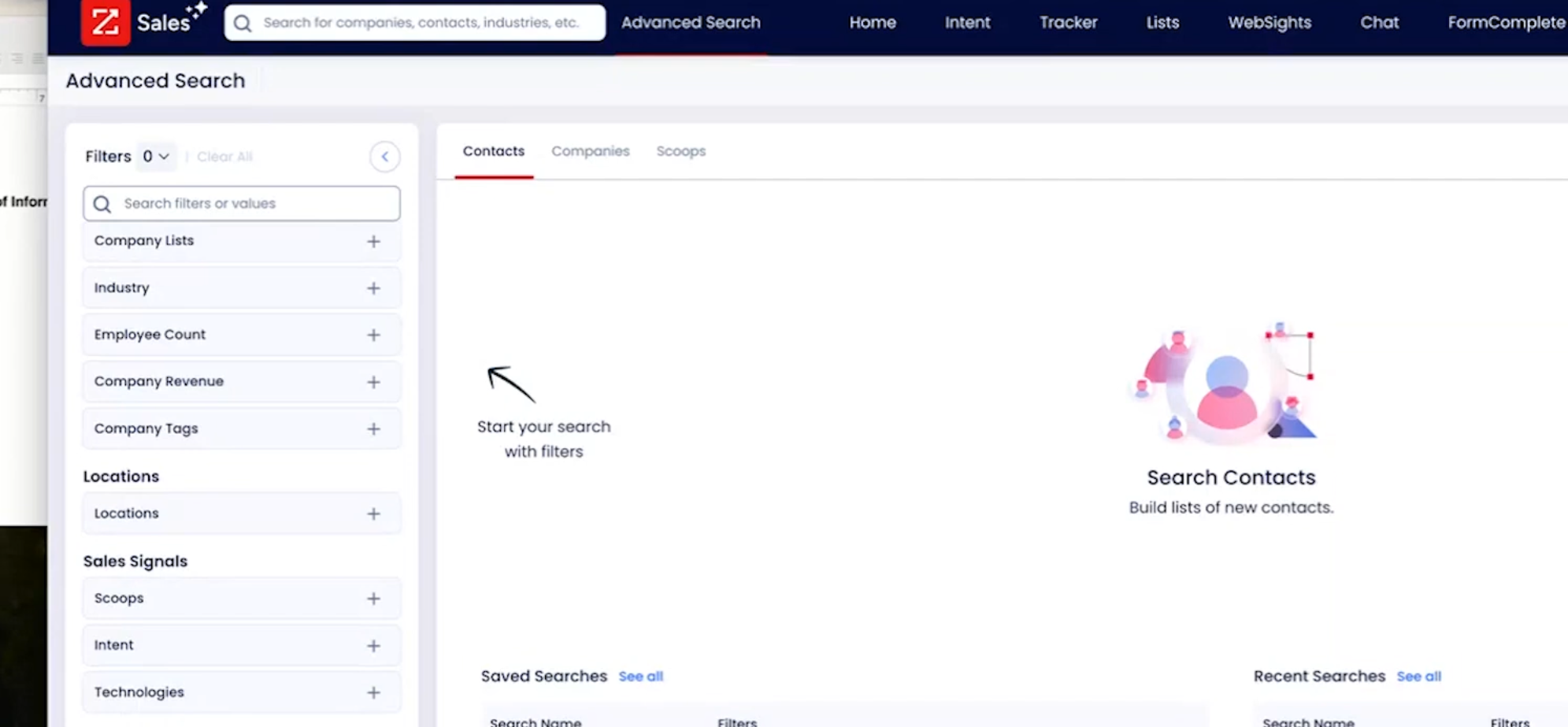Expand the Company Revenue filter row
The height and width of the screenshot is (727, 1568).
242,381
